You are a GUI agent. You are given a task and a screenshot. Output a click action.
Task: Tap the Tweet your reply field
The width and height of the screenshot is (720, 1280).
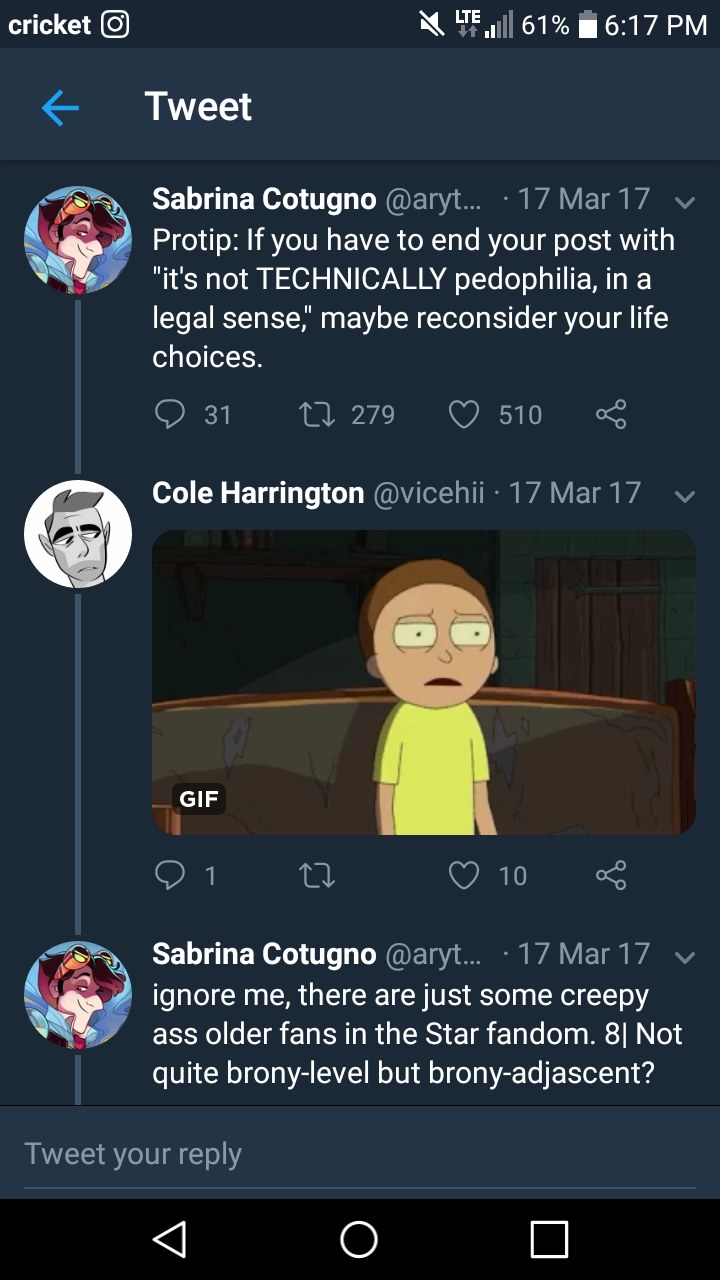pyautogui.click(x=360, y=1154)
